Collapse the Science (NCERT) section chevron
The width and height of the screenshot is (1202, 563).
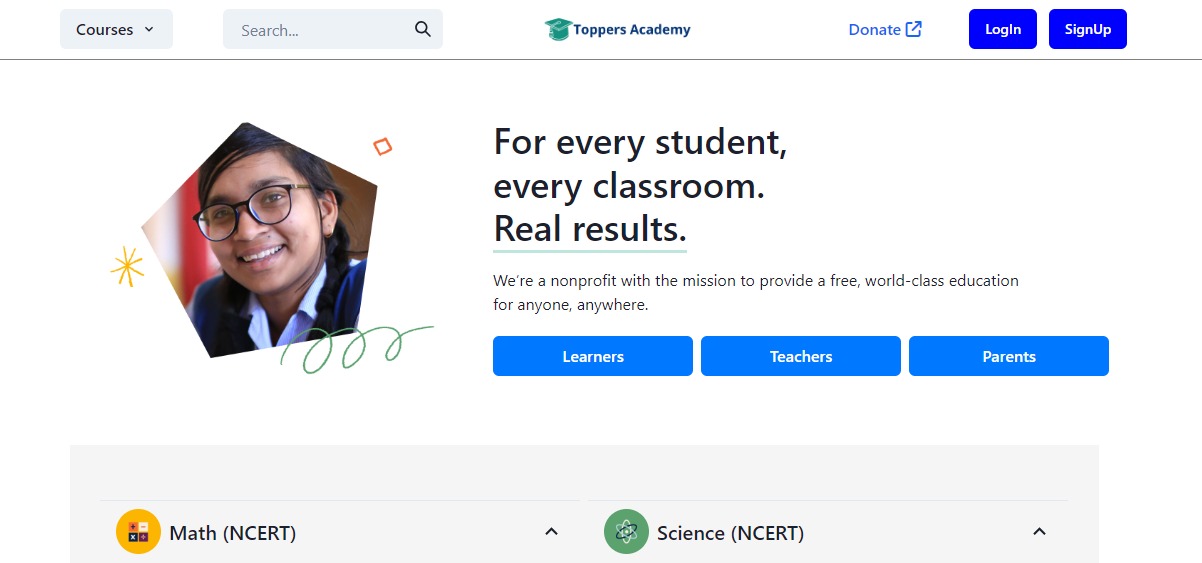(x=1039, y=532)
